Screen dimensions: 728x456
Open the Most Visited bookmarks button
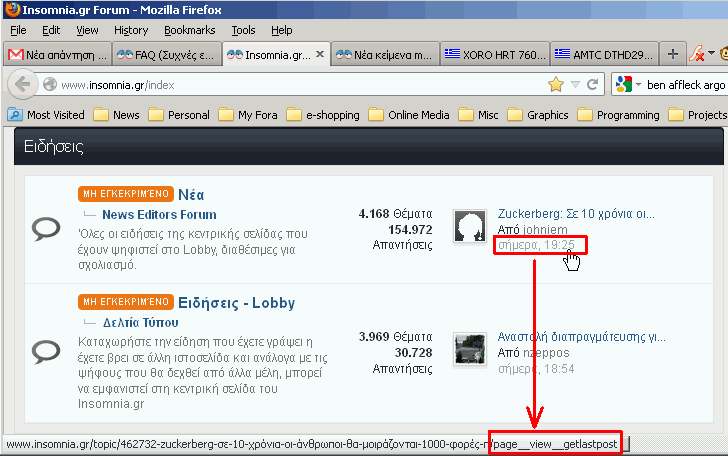46,115
